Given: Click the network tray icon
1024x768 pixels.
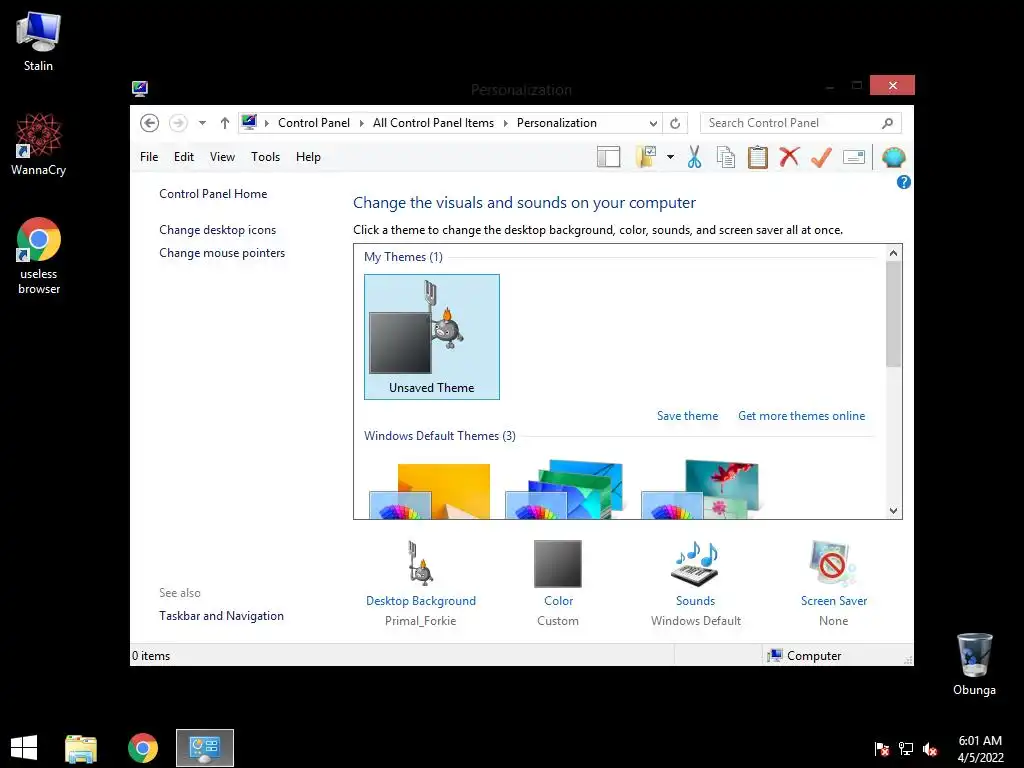Looking at the screenshot, I should click(x=906, y=748).
